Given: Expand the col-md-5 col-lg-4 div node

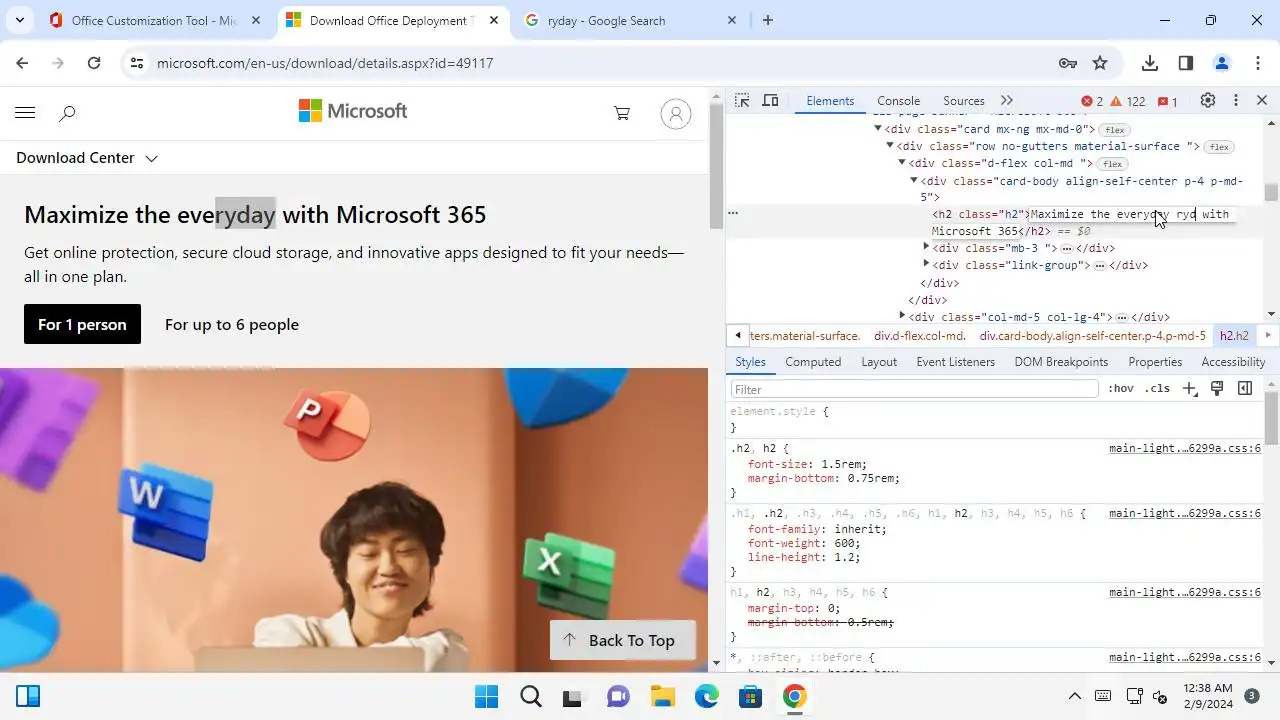Looking at the screenshot, I should [902, 316].
